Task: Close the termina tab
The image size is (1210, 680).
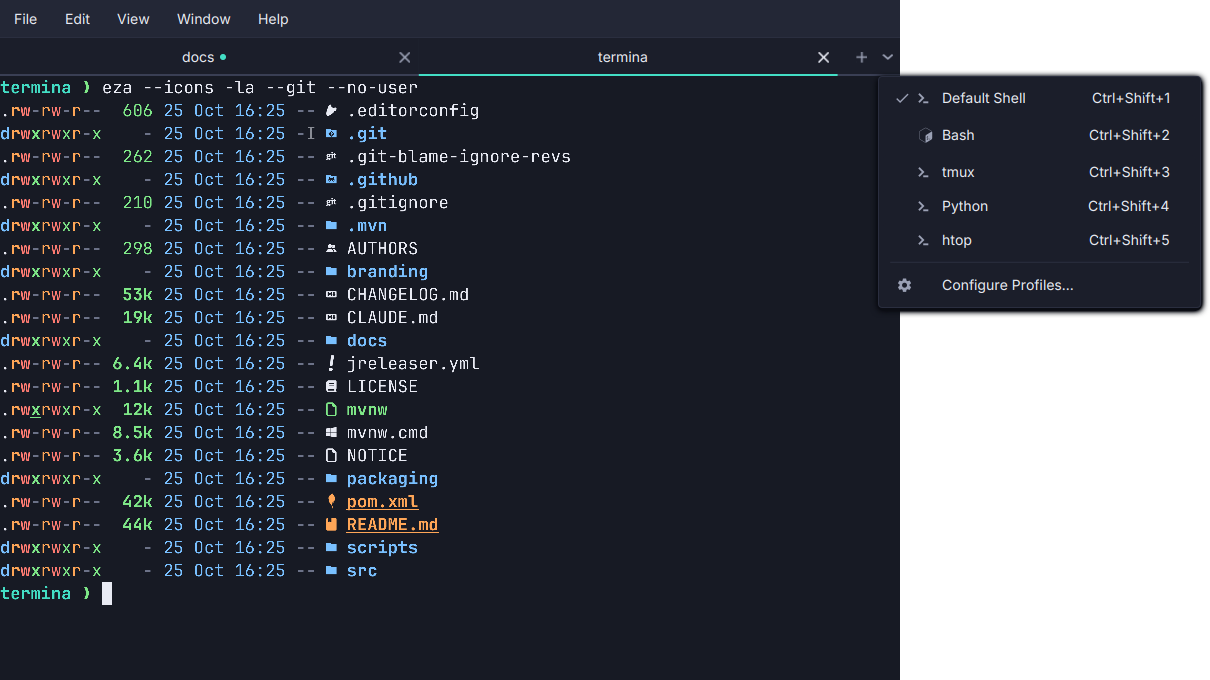Action: (823, 57)
